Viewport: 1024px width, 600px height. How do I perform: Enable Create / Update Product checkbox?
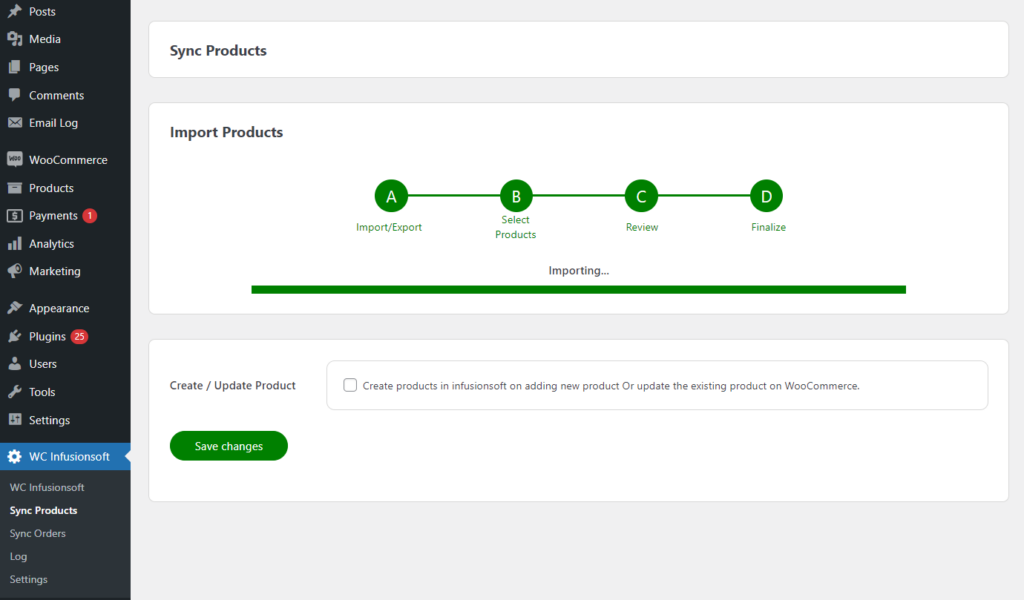[350, 385]
